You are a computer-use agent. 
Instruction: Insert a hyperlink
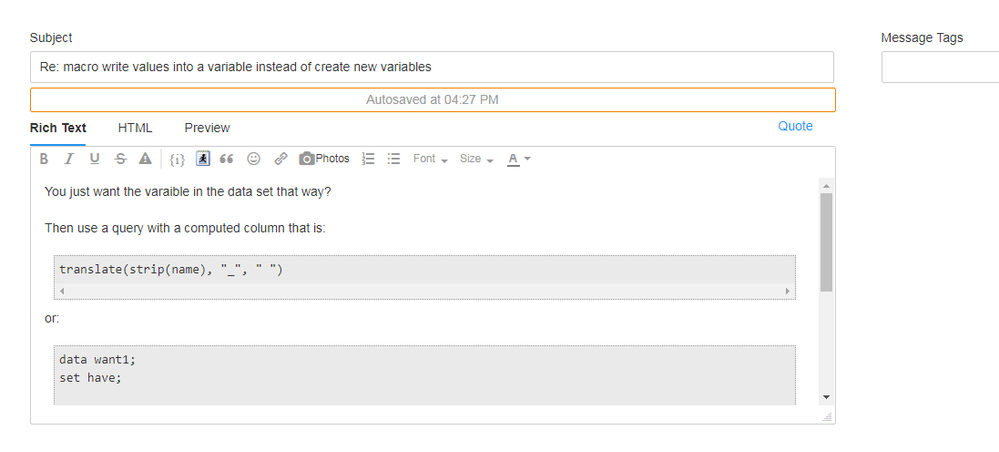point(281,159)
